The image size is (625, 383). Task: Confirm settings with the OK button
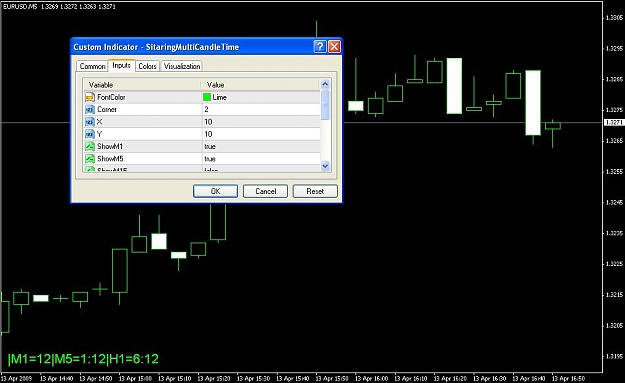click(x=215, y=191)
